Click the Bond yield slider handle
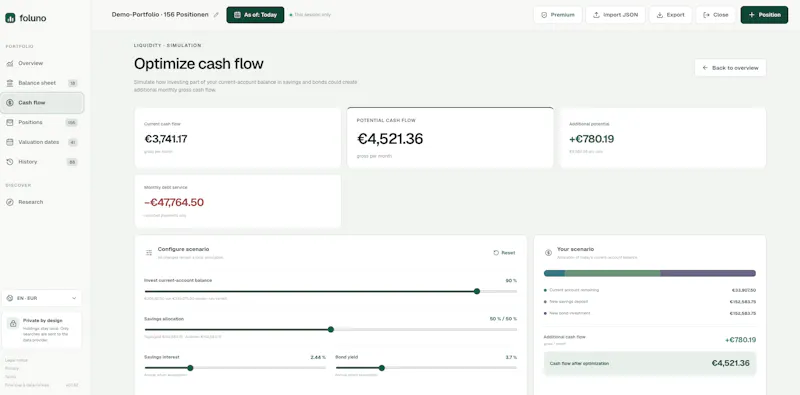Screen dimensions: 800x395 [x=382, y=368]
